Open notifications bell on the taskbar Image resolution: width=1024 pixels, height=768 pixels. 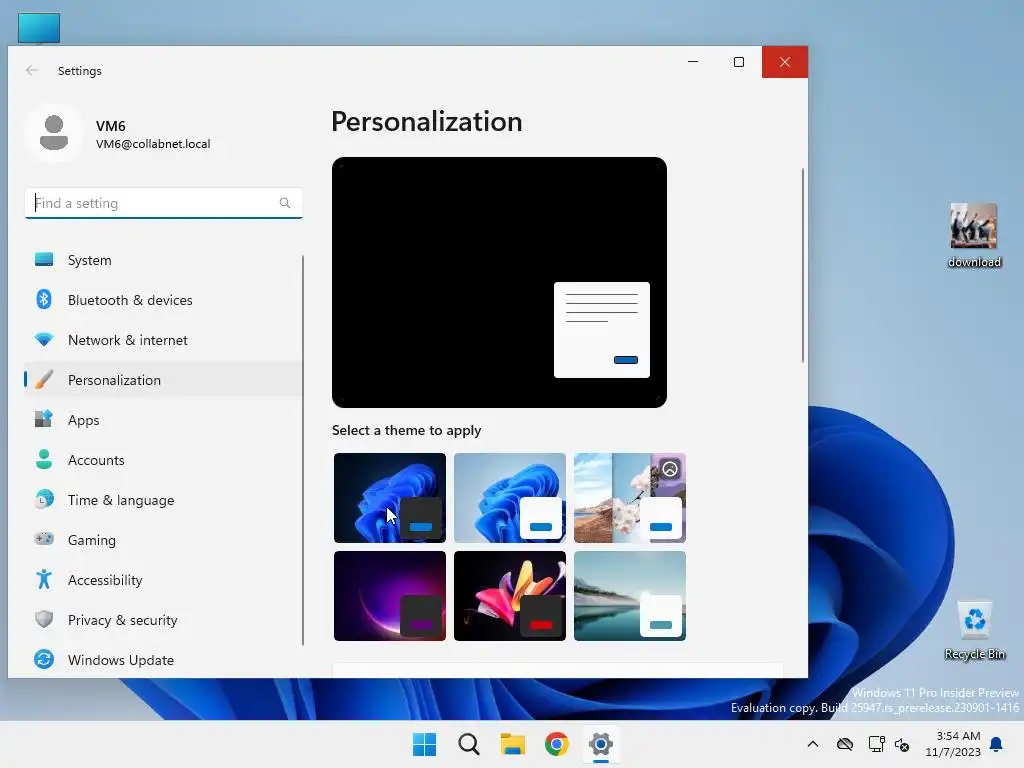click(996, 744)
